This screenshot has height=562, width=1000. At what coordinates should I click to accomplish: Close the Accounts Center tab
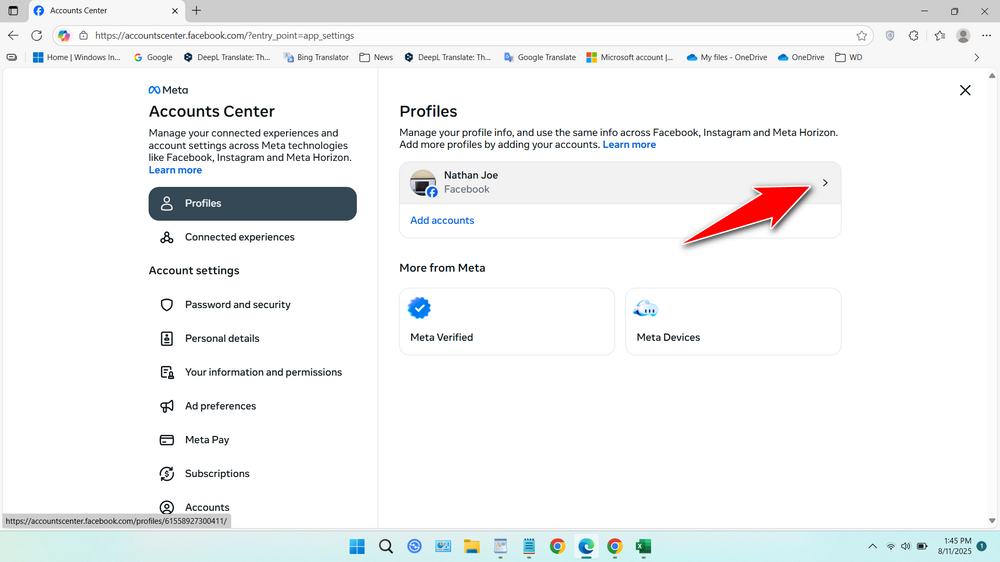(175, 11)
